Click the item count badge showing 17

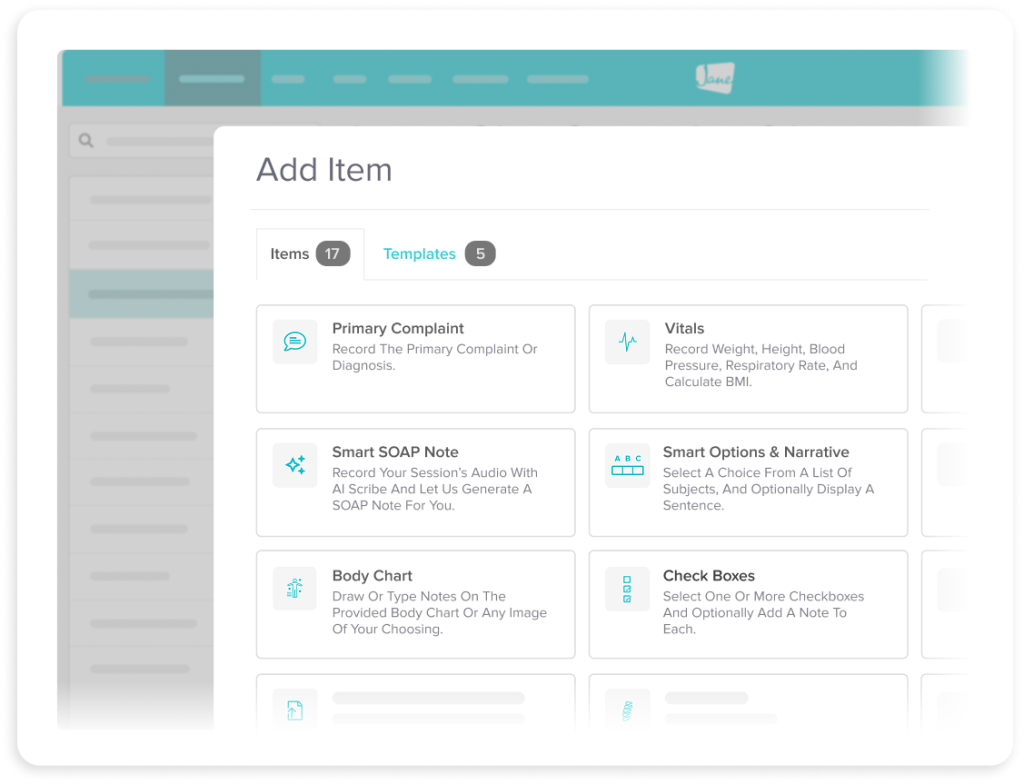pos(333,254)
